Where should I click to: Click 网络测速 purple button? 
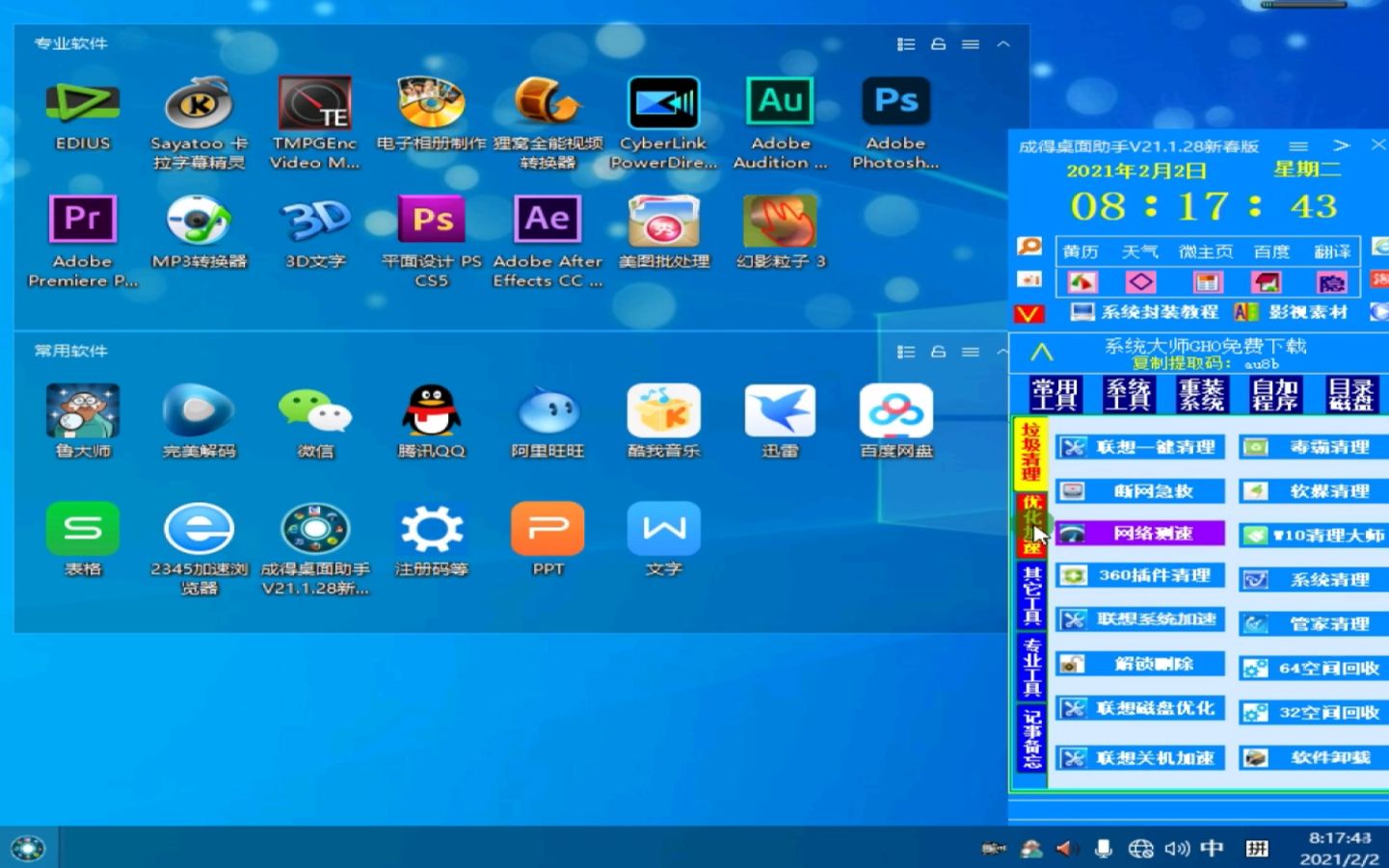(x=1140, y=533)
